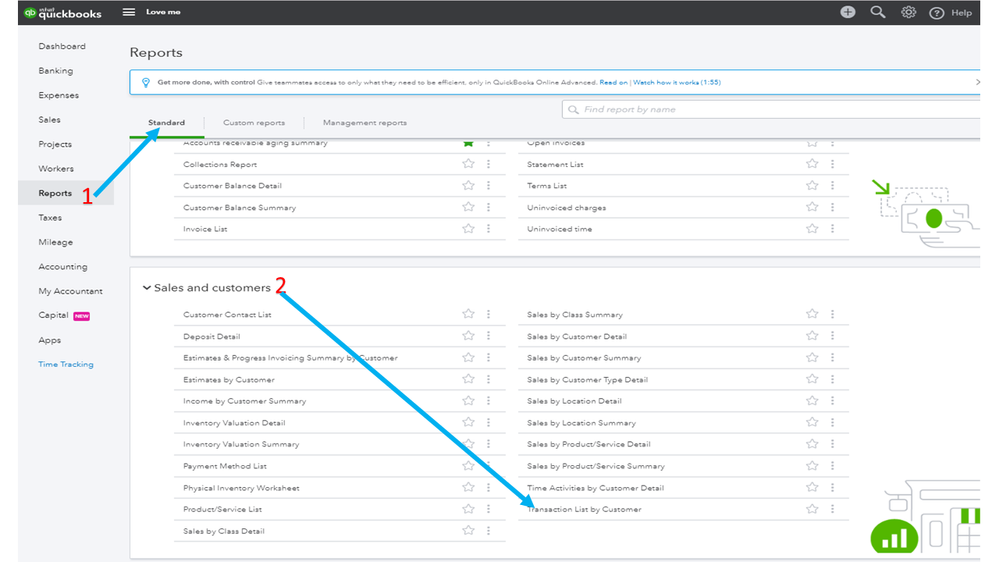999x562 pixels.
Task: Open more options for Sales by Class Summary
Action: click(832, 314)
